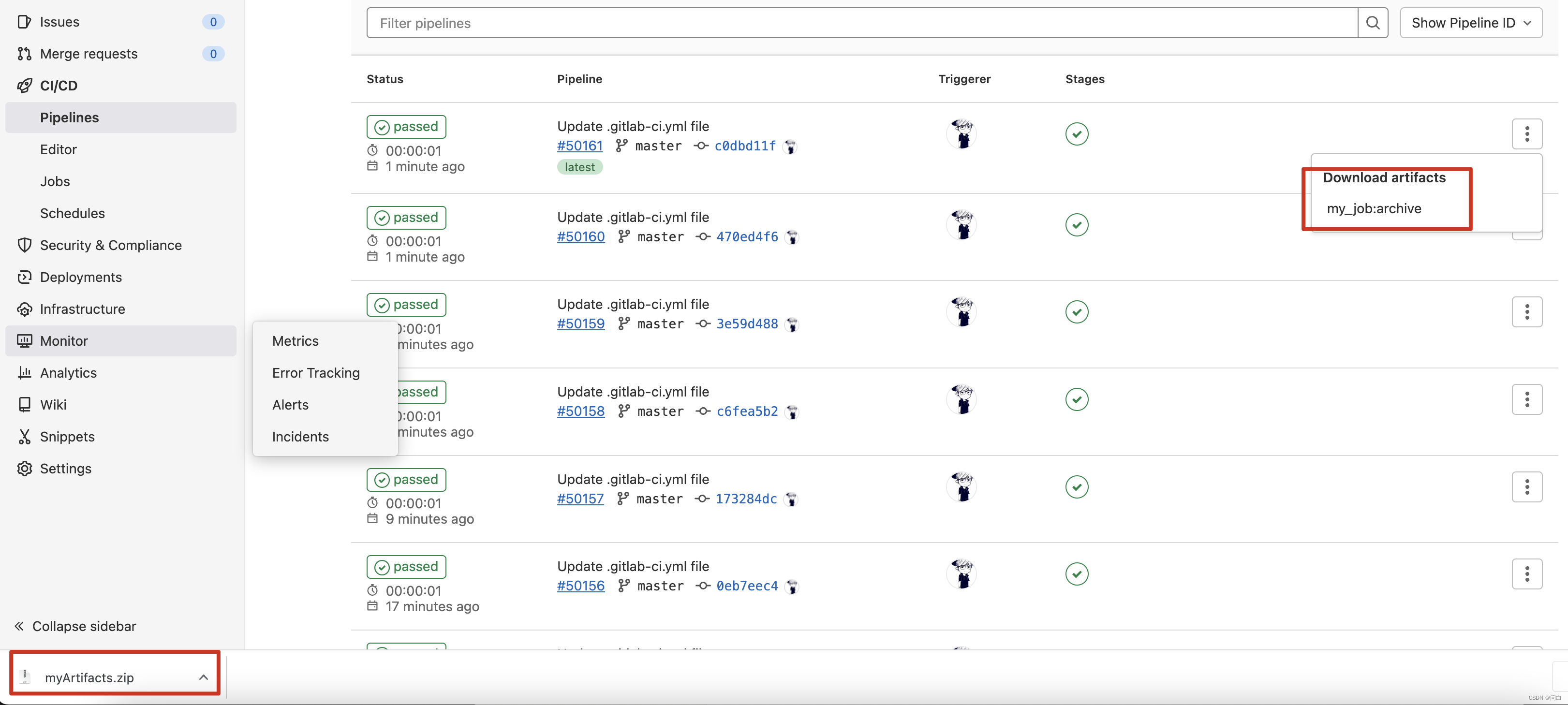Open the Analytics sidebar icon

pyautogui.click(x=24, y=373)
